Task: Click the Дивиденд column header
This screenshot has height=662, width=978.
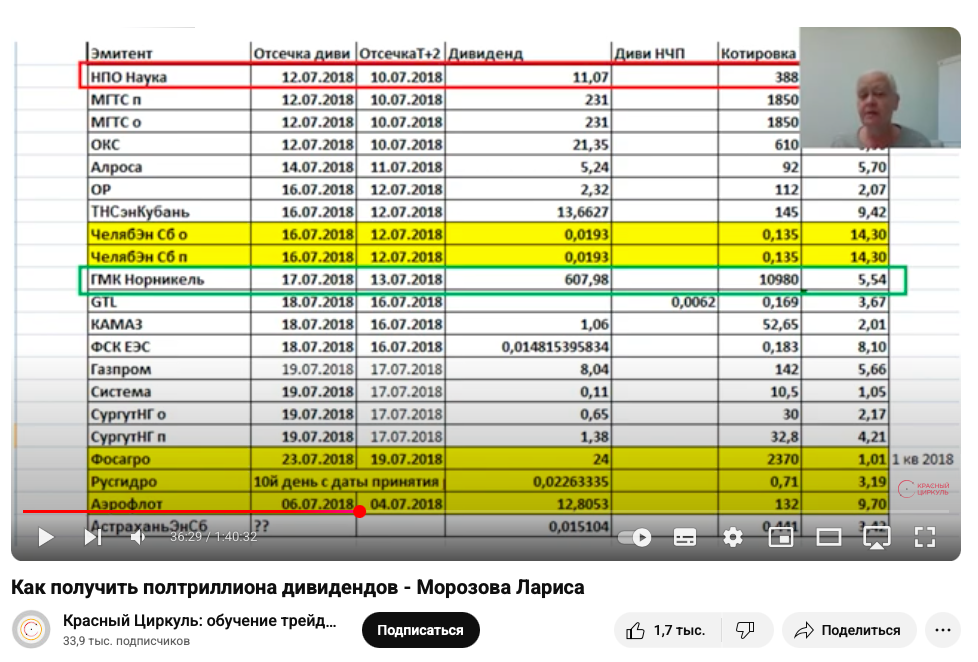Action: pos(485,54)
